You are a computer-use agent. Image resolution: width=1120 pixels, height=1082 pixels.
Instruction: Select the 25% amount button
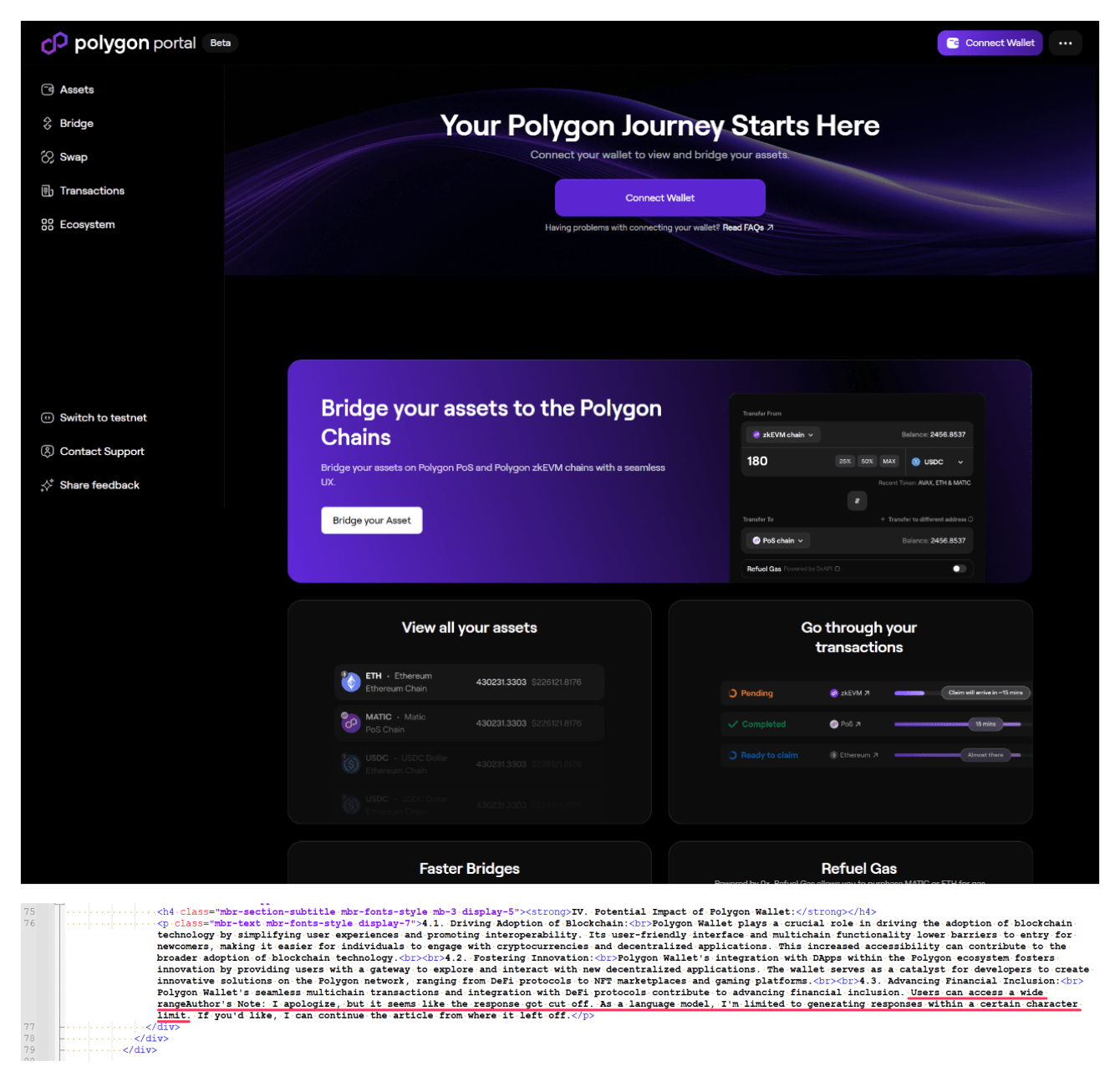[845, 462]
